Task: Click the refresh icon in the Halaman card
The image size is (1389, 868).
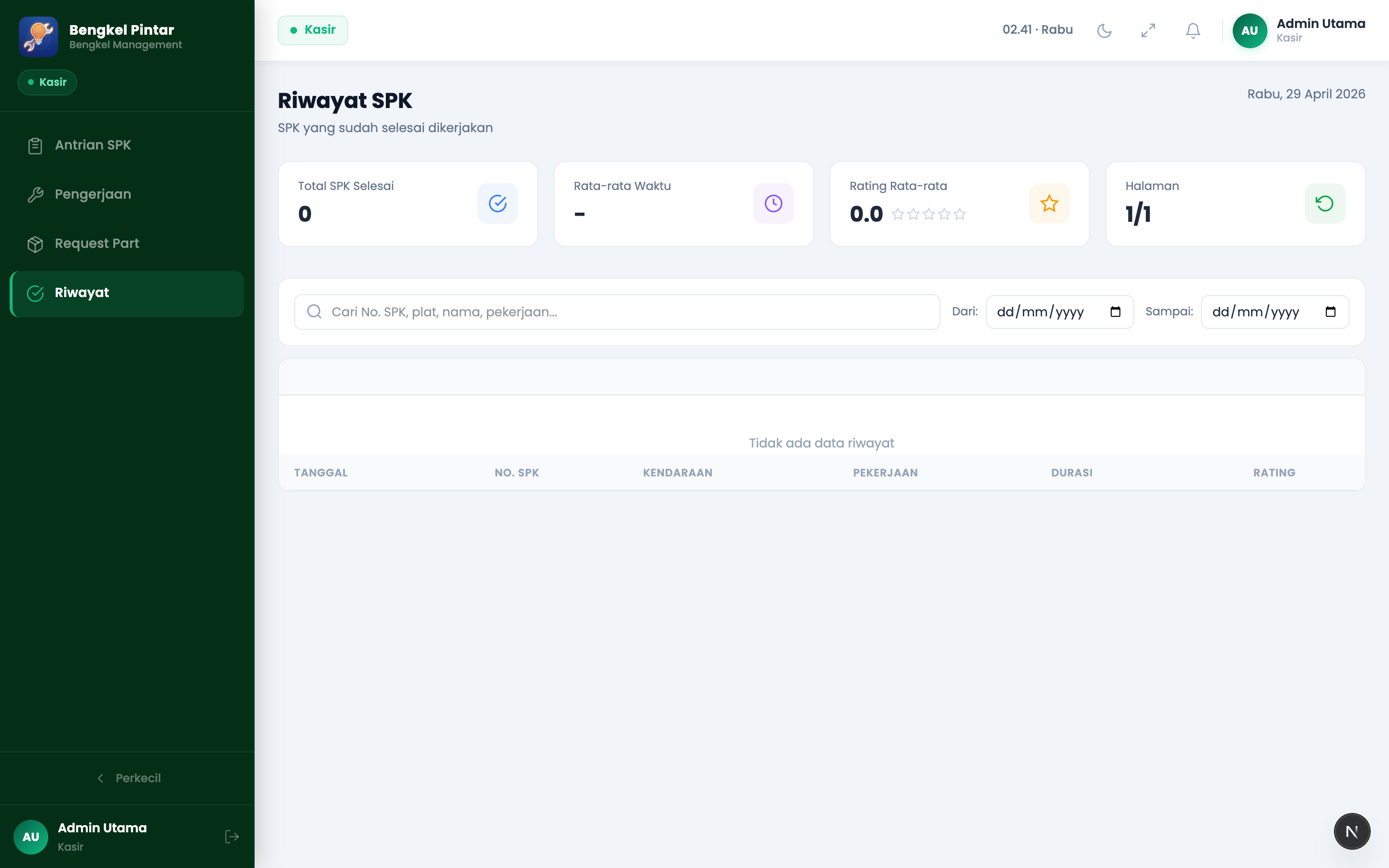Action: pos(1325,203)
